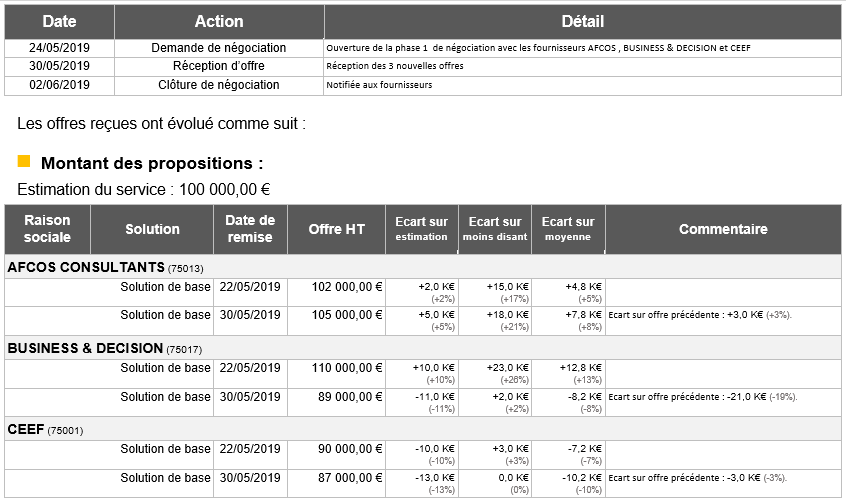The height and width of the screenshot is (504, 846).
Task: Click the Ecart sur moyenne header
Action: [x=568, y=229]
